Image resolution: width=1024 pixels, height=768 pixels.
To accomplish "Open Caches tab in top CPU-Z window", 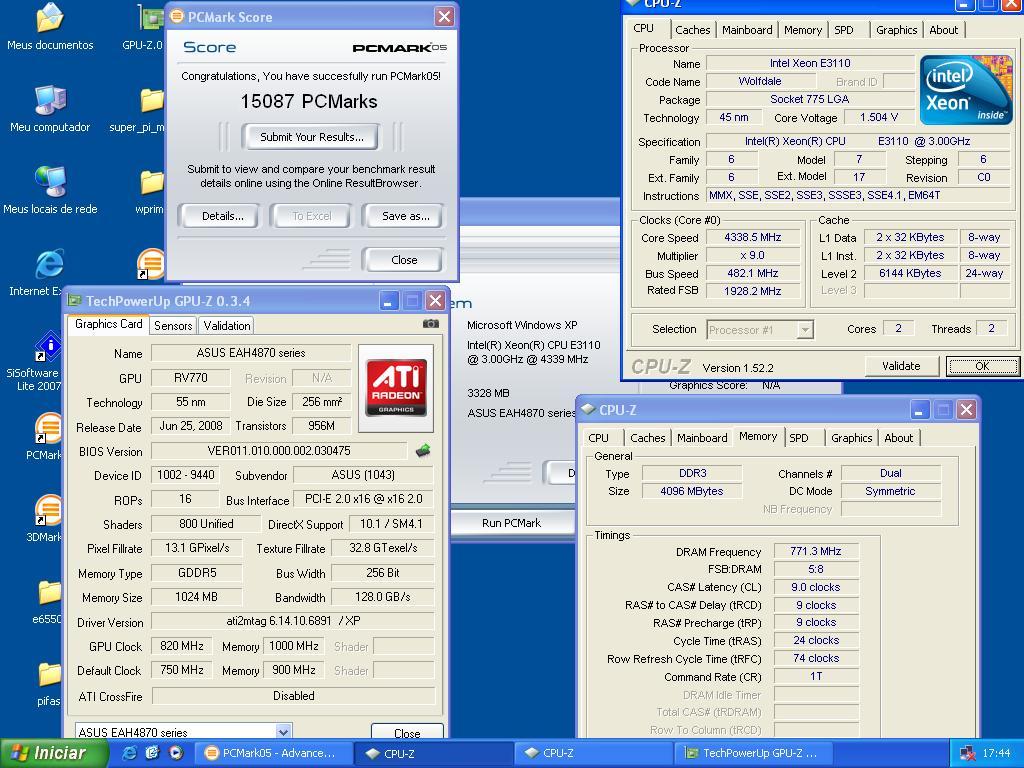I will click(x=693, y=30).
